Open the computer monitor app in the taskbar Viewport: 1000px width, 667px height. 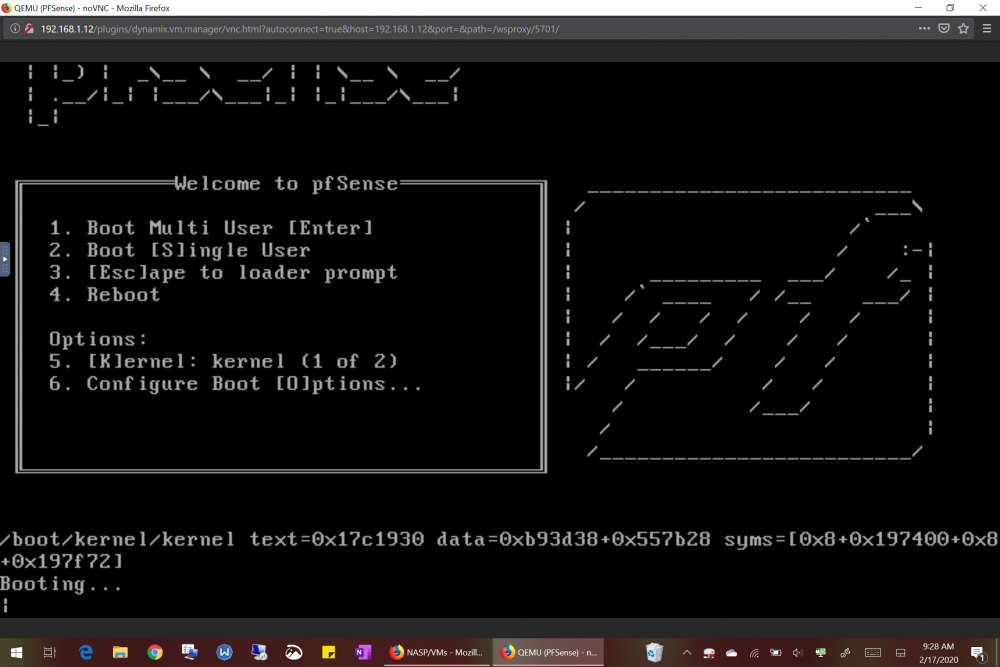pyautogui.click(x=189, y=652)
